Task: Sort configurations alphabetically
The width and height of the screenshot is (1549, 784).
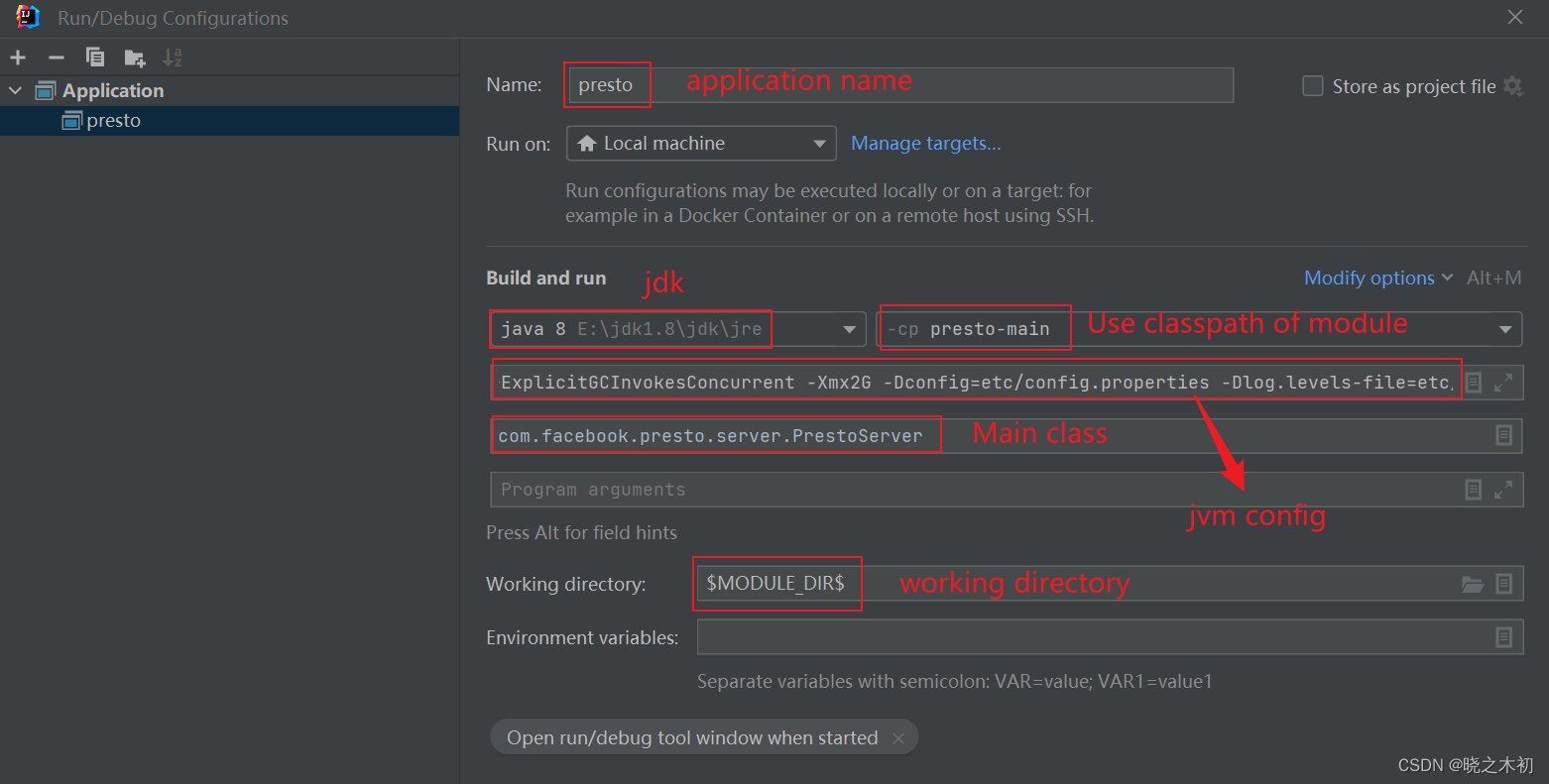Action: click(173, 57)
